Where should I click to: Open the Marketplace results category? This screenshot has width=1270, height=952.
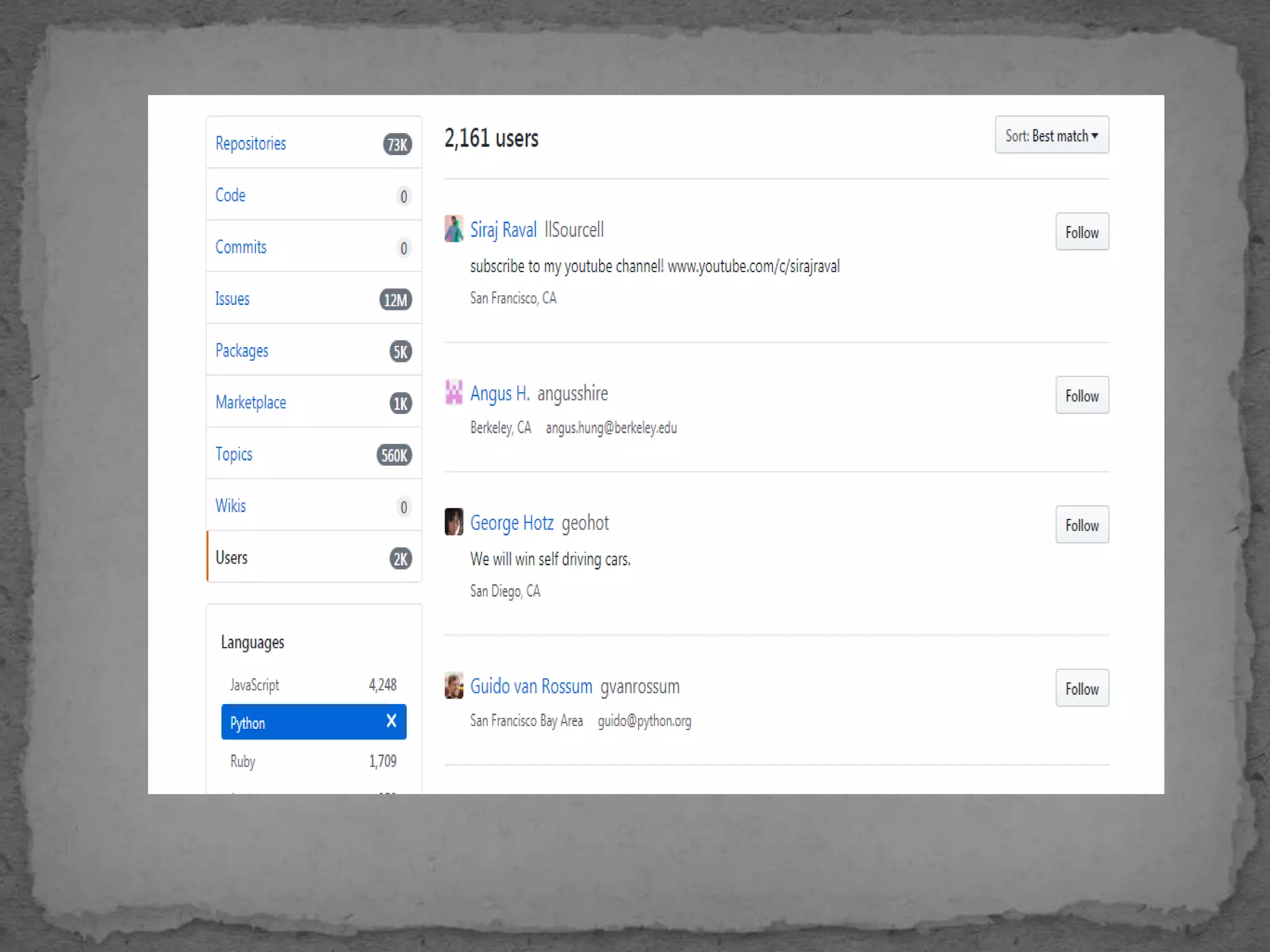click(251, 402)
